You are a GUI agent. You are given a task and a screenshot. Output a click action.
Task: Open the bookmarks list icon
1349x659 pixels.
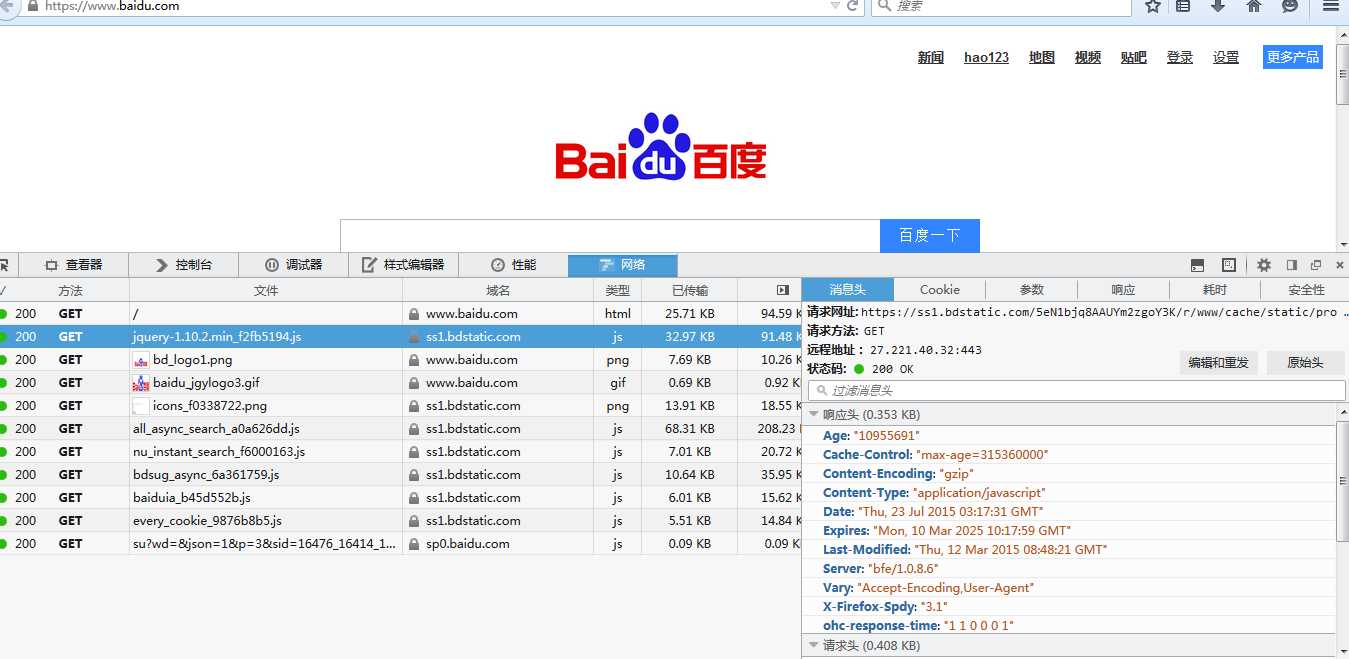point(1183,6)
